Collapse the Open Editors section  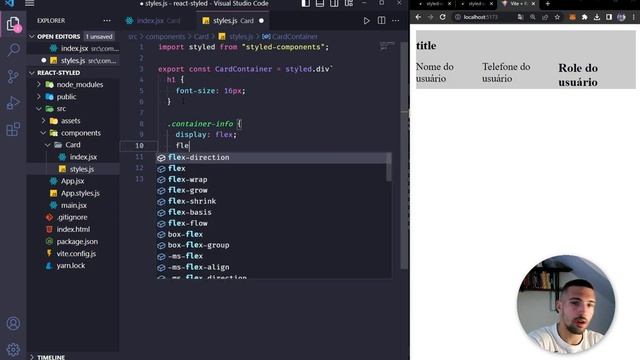[32, 36]
